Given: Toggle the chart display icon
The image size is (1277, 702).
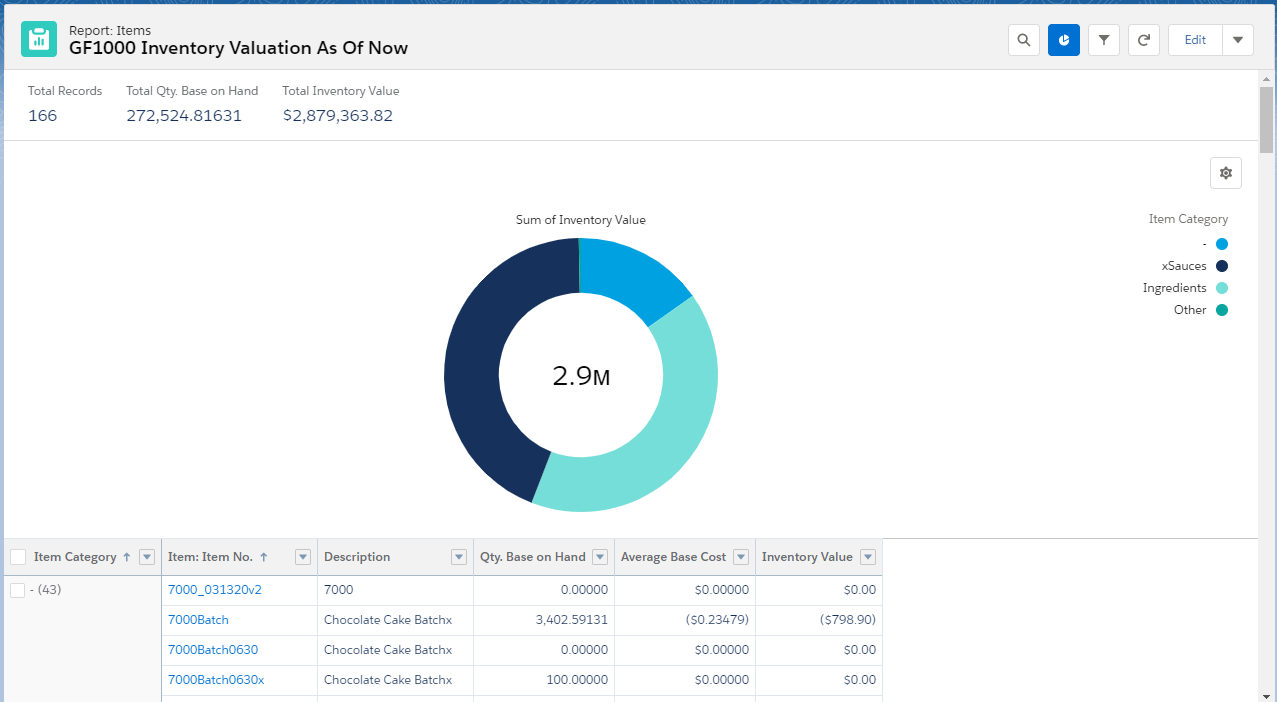Looking at the screenshot, I should tap(1064, 40).
